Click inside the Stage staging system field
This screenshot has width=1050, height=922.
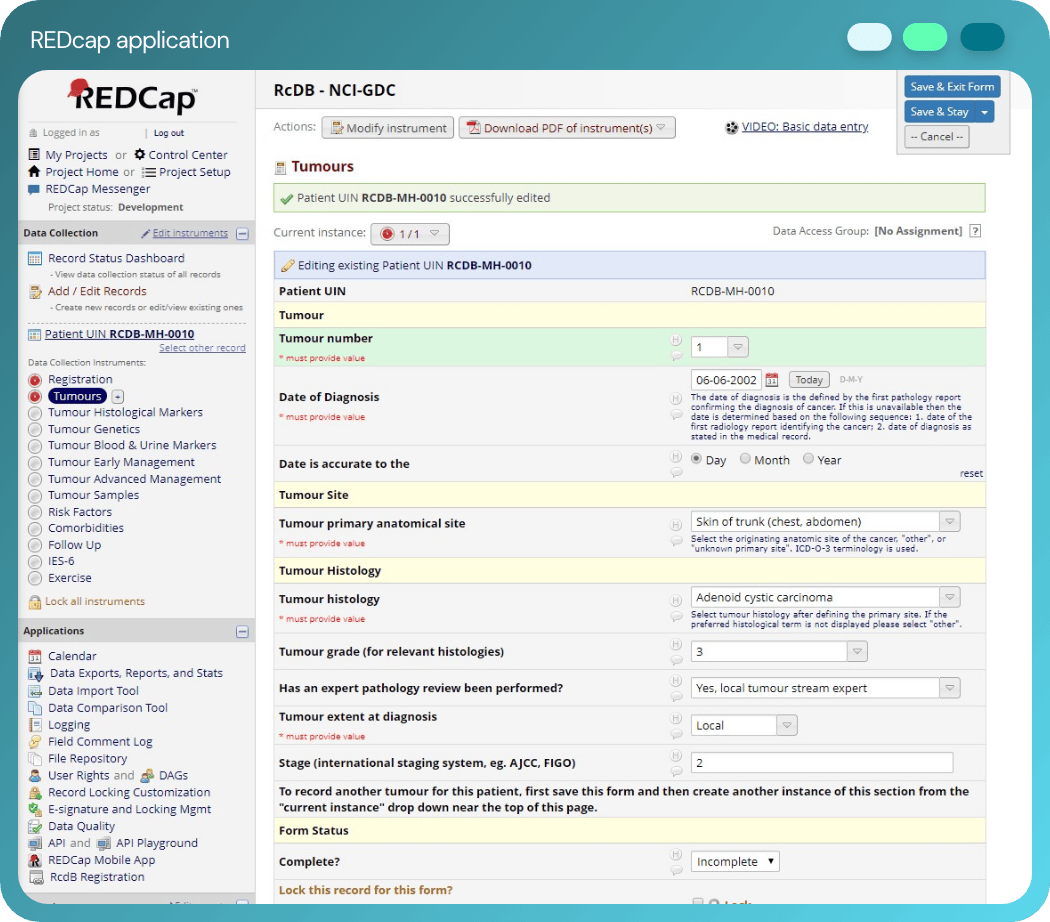tap(820, 763)
